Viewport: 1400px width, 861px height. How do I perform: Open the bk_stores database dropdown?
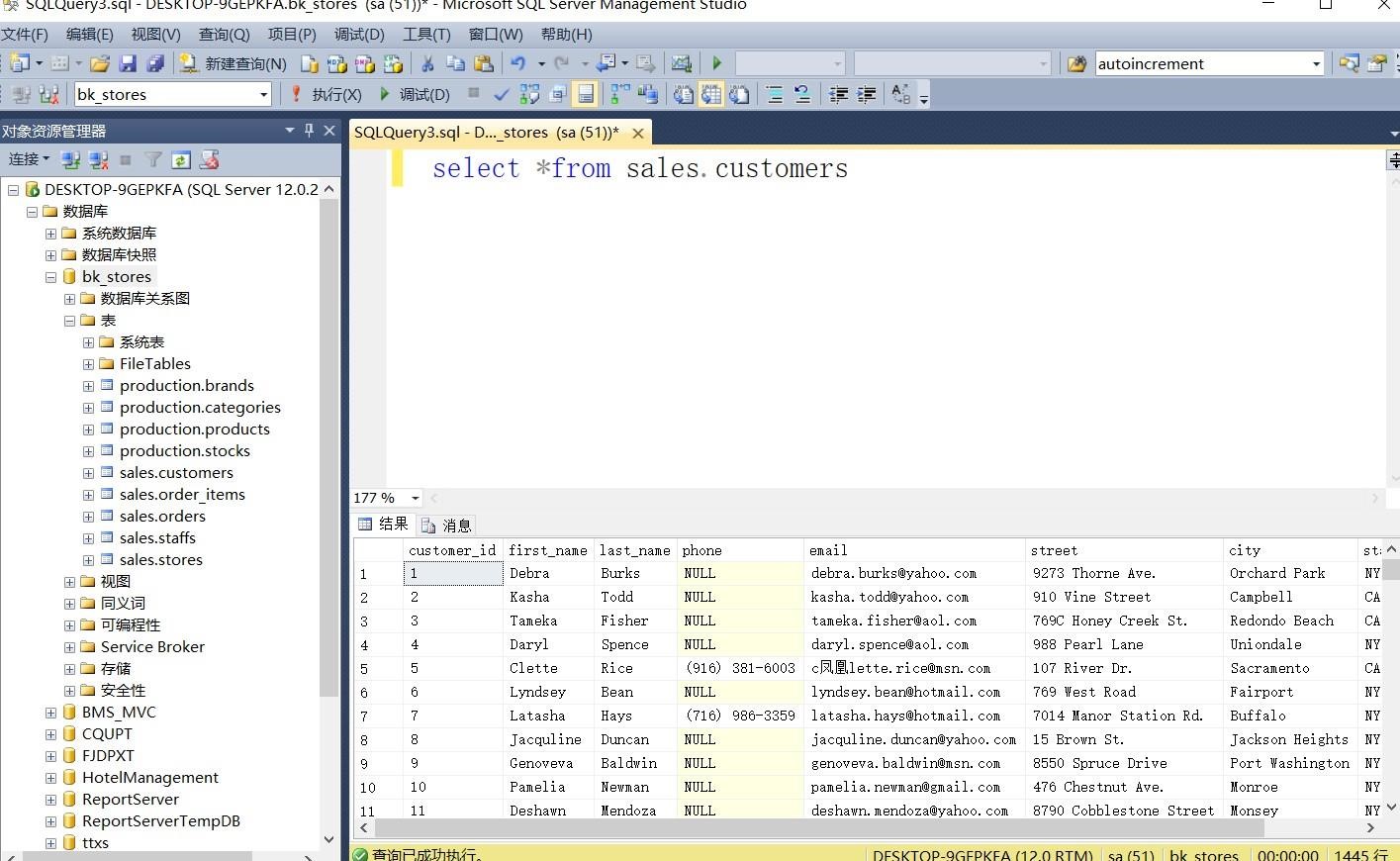[263, 95]
